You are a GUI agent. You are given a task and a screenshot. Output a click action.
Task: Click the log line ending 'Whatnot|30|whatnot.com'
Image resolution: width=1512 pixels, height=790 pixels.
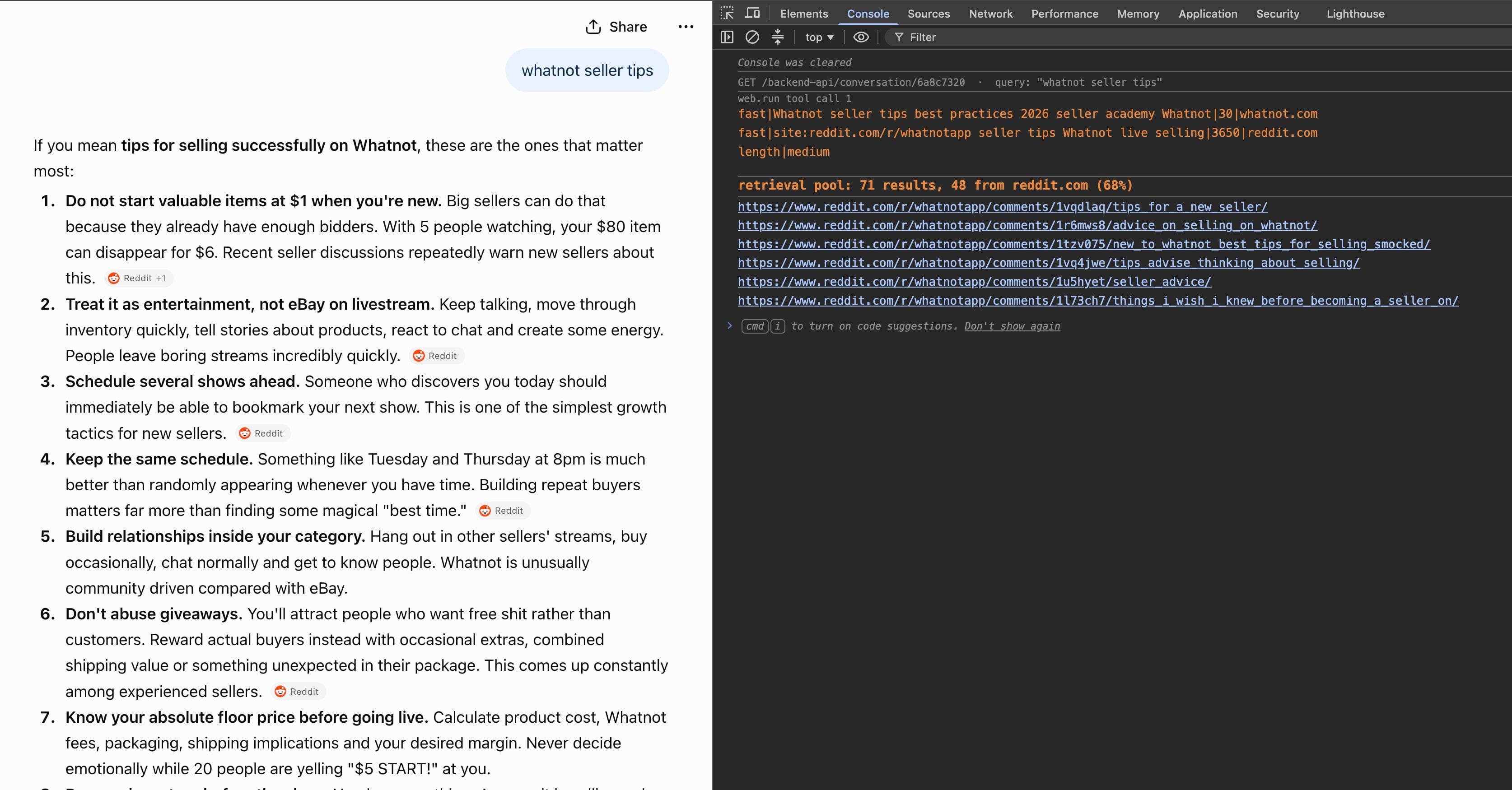(1028, 114)
